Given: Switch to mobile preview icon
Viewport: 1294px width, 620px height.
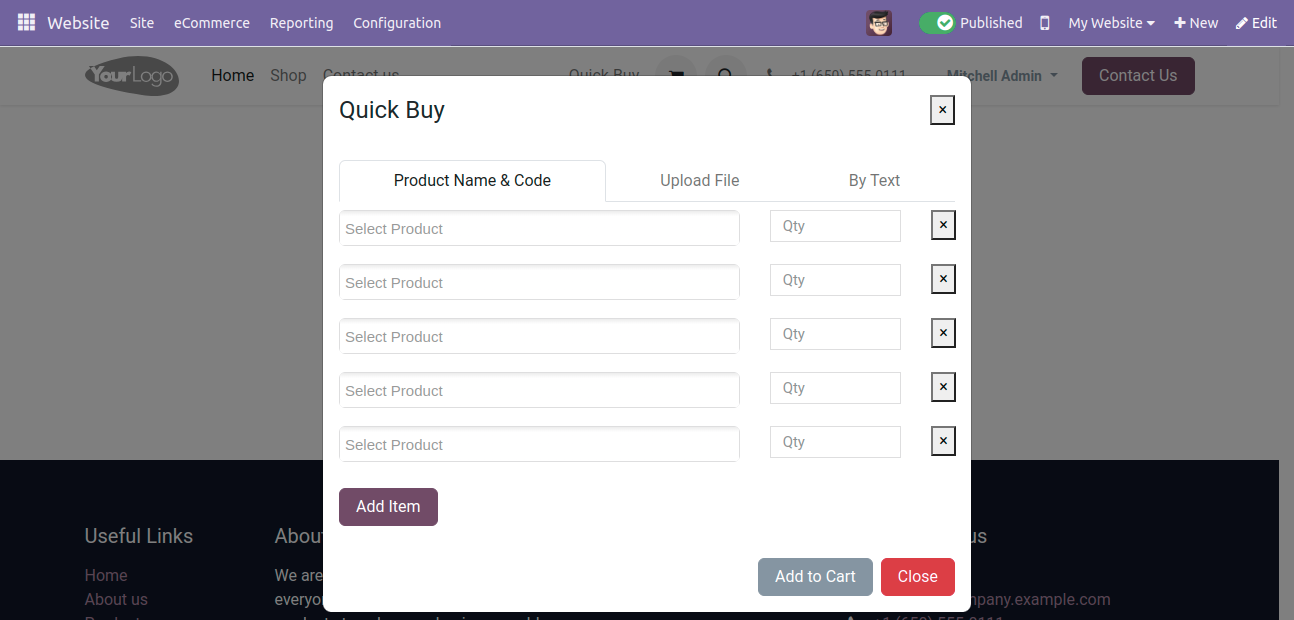Looking at the screenshot, I should pos(1045,23).
